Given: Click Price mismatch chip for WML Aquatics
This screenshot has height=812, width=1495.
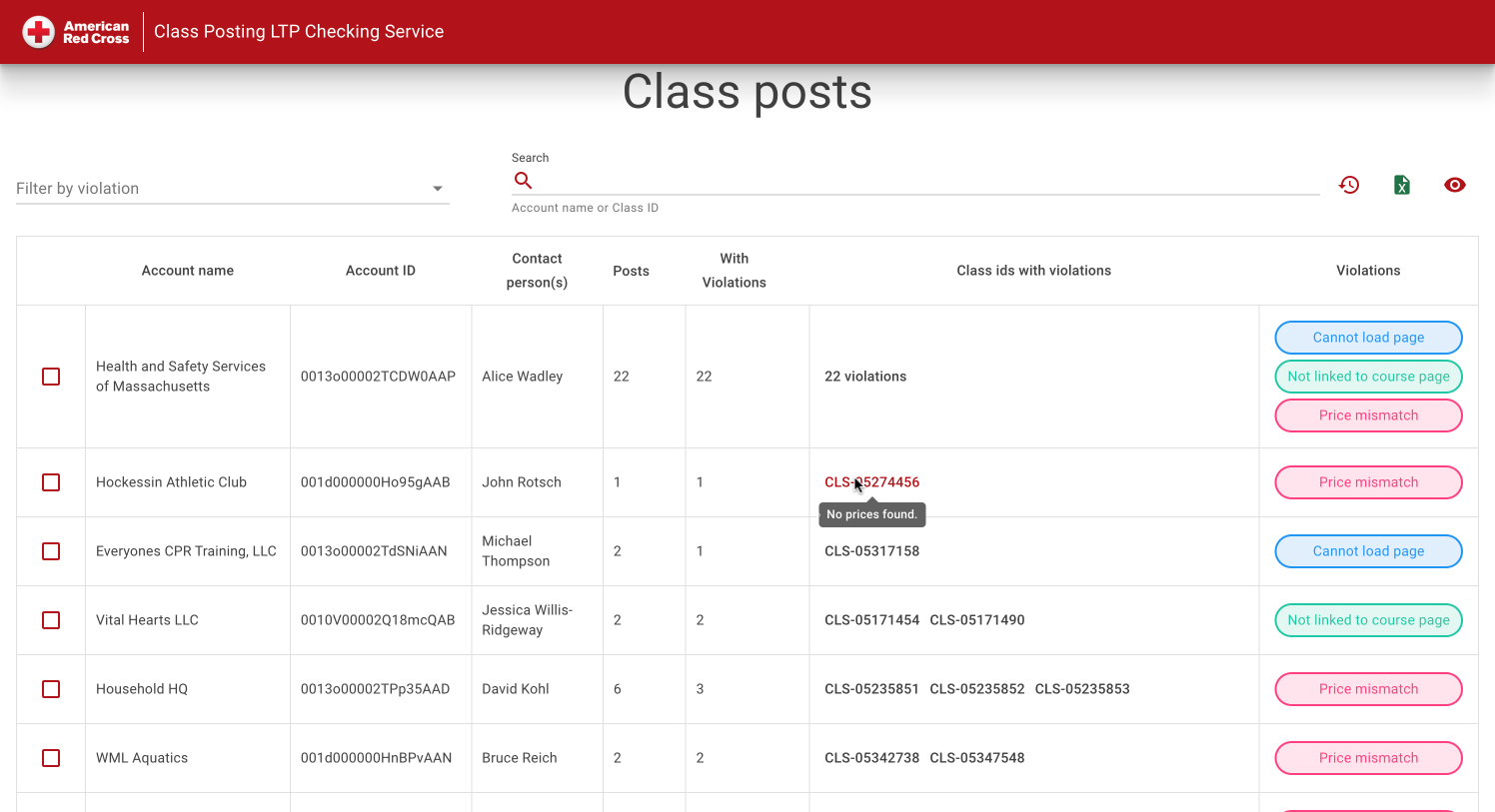Looking at the screenshot, I should tap(1368, 758).
